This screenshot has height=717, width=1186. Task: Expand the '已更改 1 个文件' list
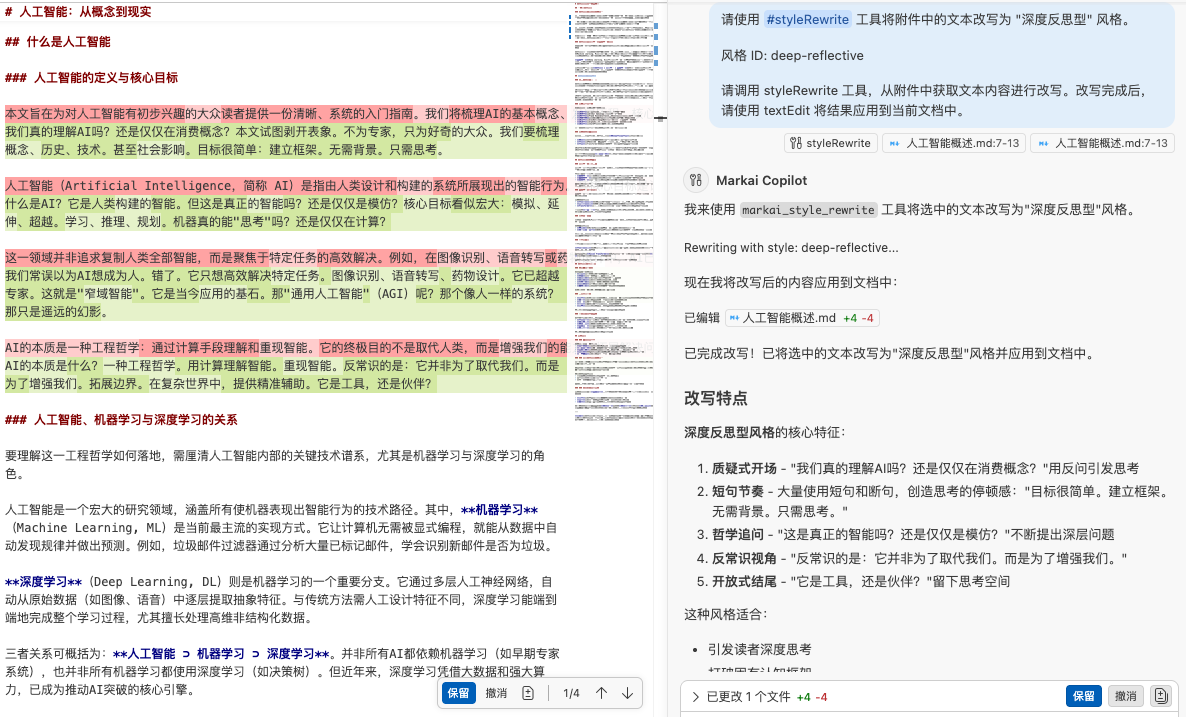coord(695,697)
